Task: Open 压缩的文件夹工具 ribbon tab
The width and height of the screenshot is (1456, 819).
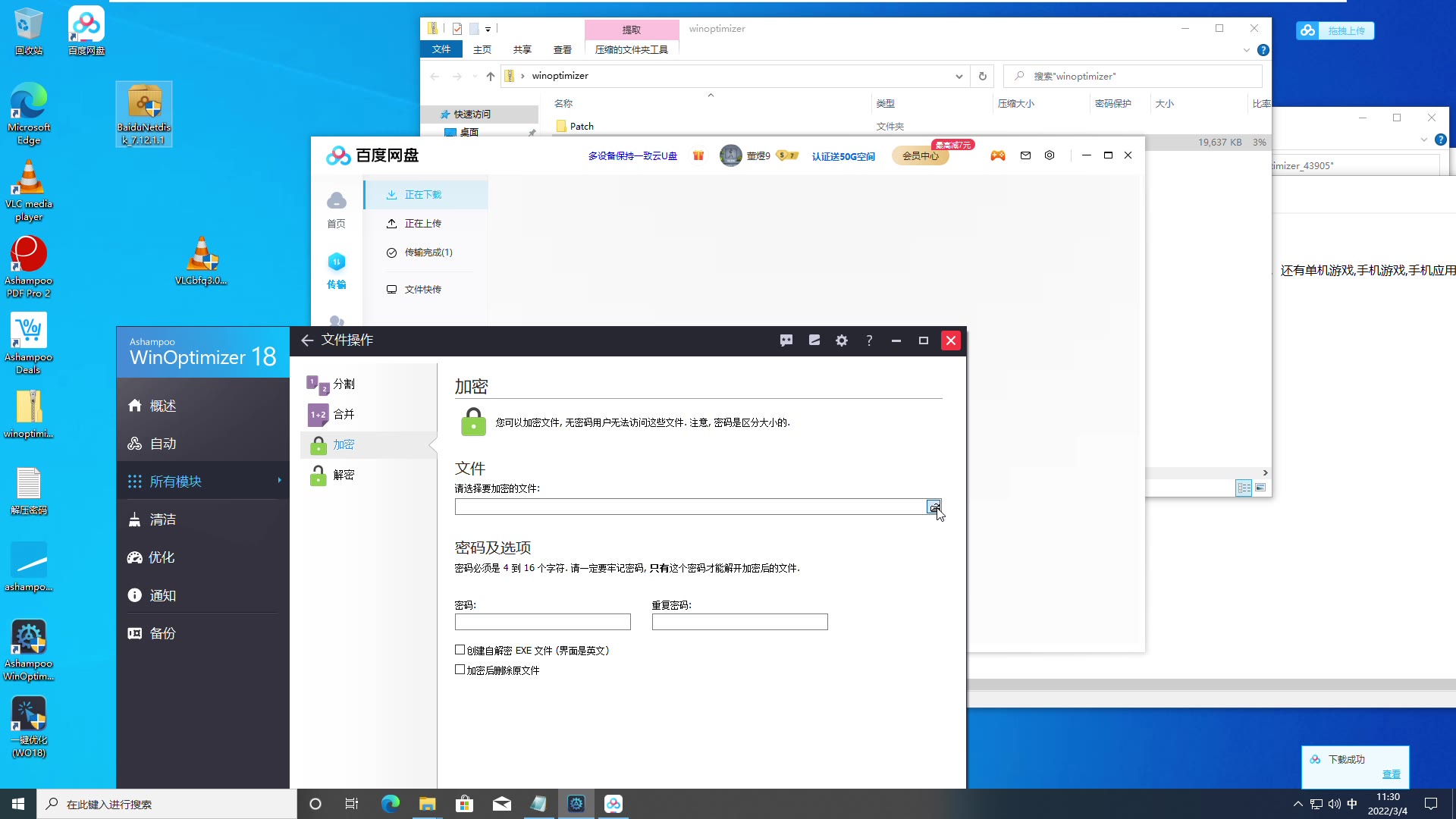Action: pyautogui.click(x=632, y=49)
